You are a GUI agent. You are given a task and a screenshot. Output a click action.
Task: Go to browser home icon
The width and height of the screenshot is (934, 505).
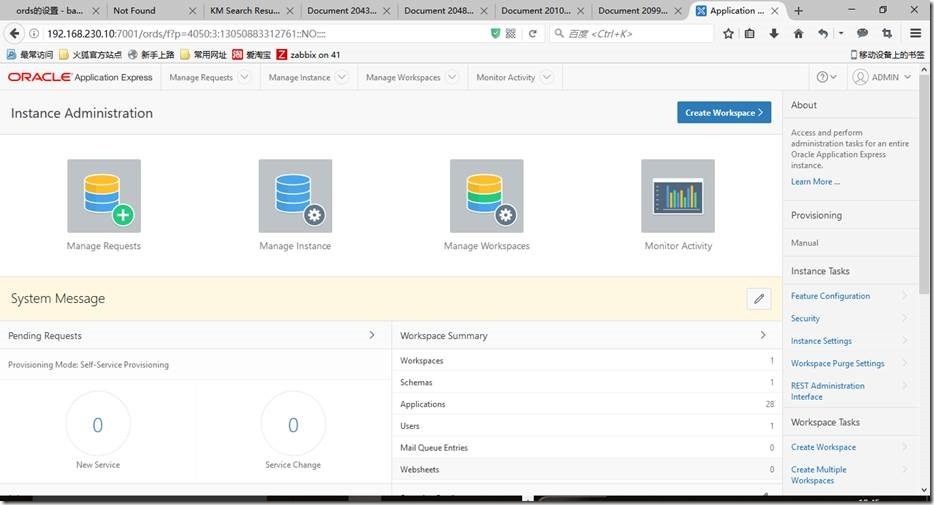coord(798,33)
